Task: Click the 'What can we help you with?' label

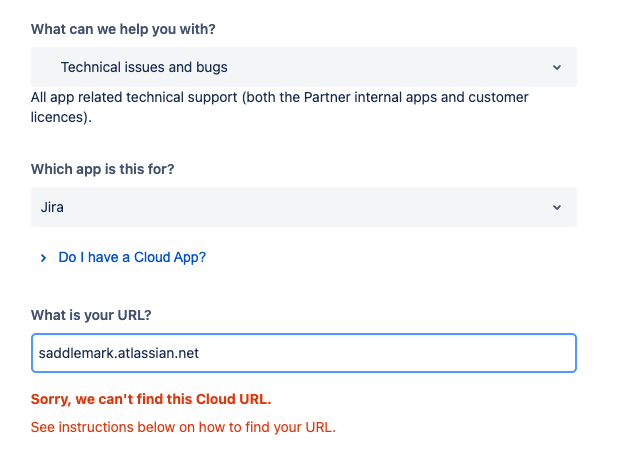Action: coord(123,29)
